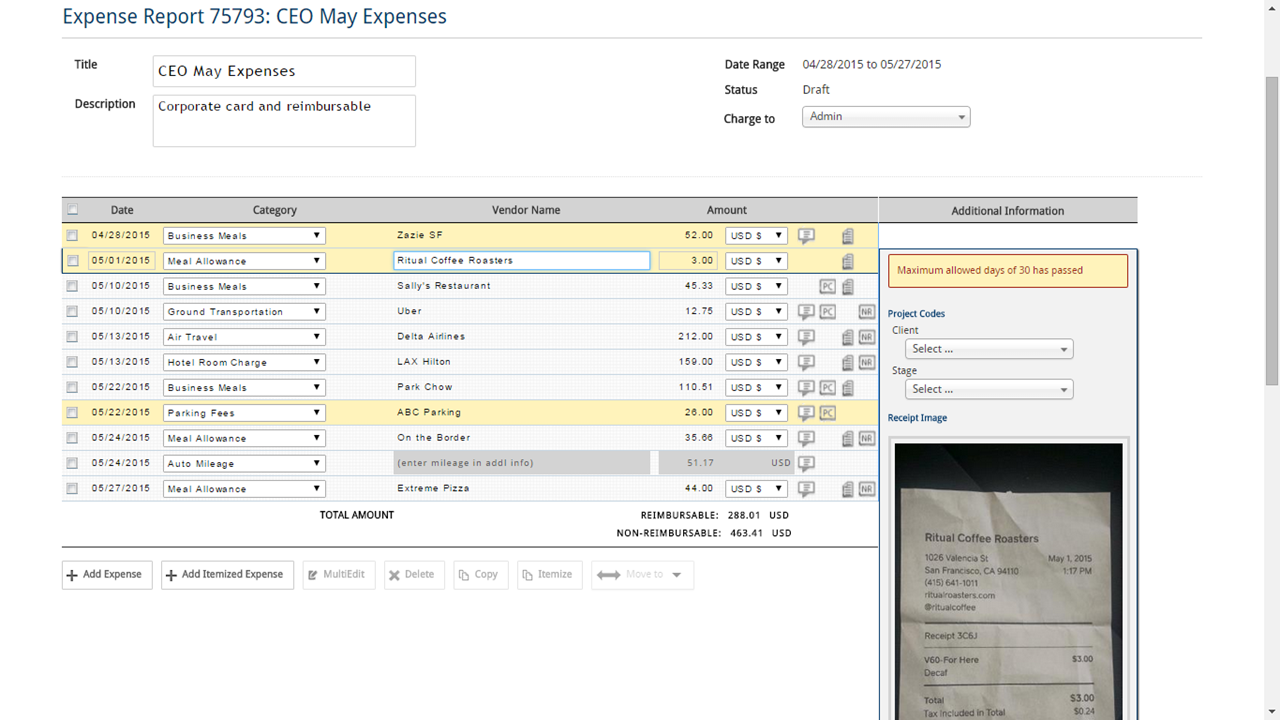Screen dimensions: 1280x720
Task: Click the PC icon on the Sally's Restaurant row
Action: pos(827,287)
